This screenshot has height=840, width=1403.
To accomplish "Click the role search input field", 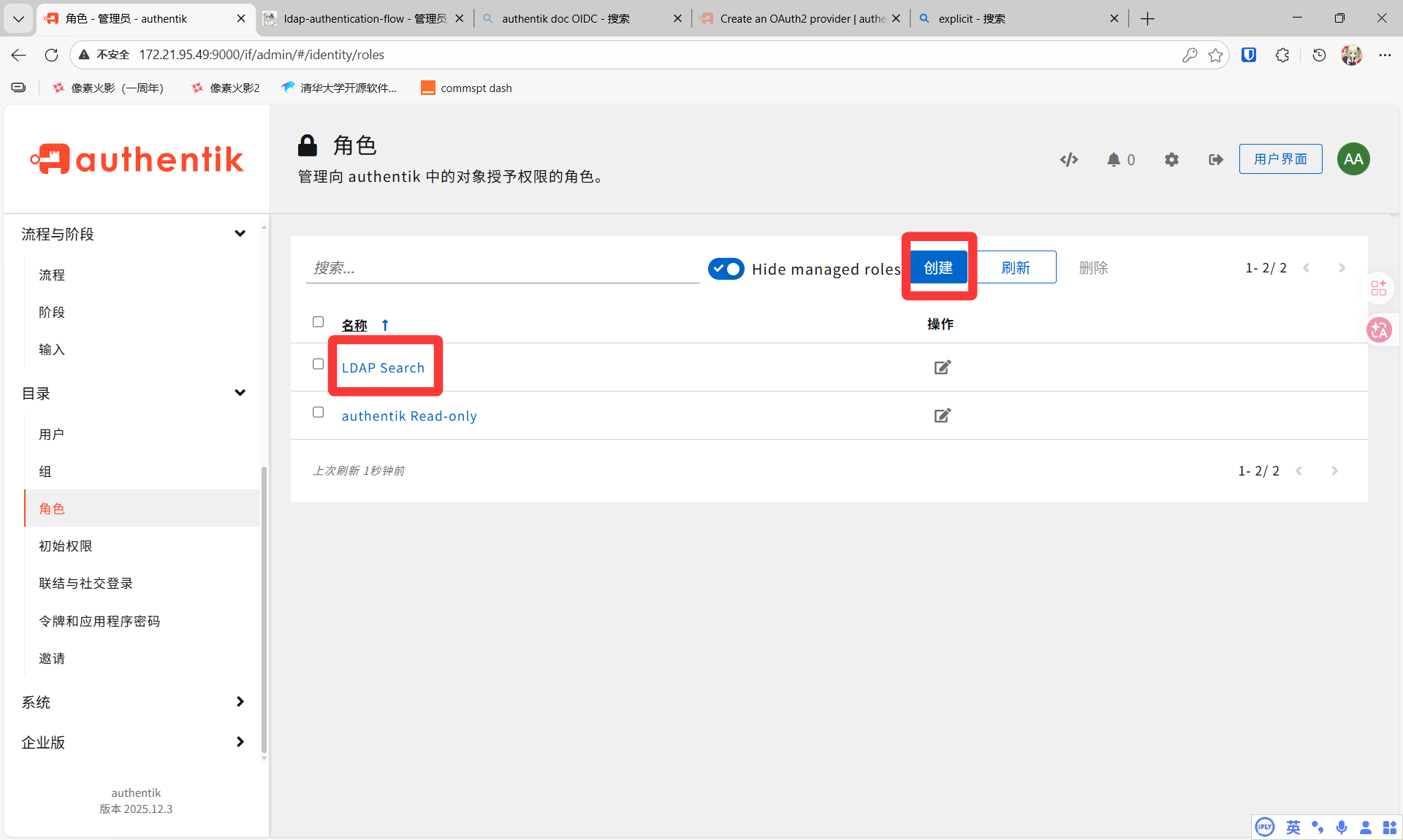I will pos(503,268).
